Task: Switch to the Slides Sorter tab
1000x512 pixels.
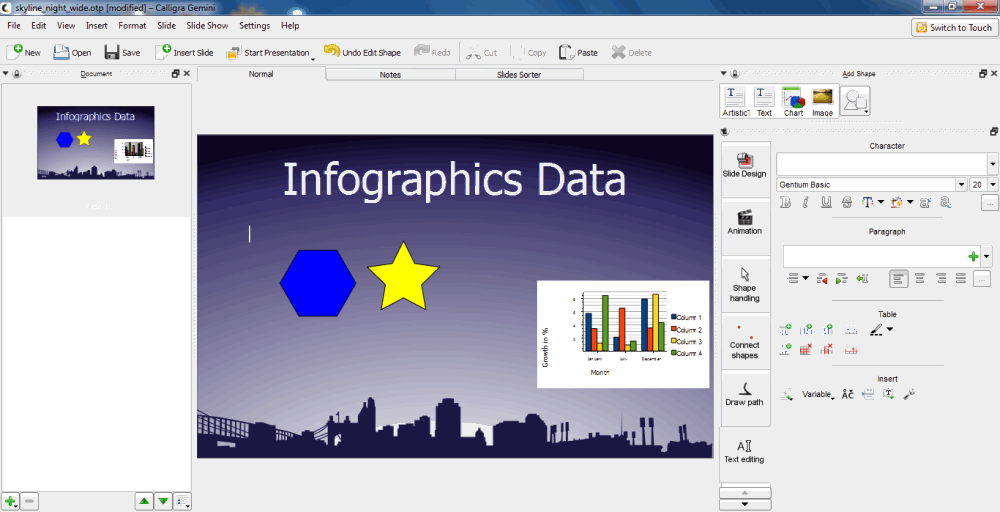Action: [x=519, y=75]
